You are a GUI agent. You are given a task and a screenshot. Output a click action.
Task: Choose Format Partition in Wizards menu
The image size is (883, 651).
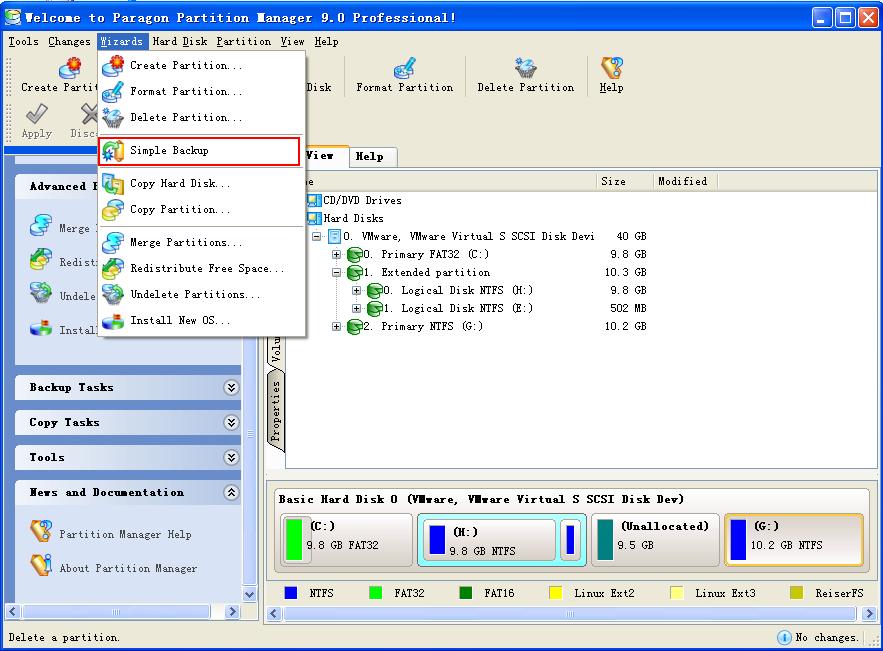pyautogui.click(x=202, y=91)
